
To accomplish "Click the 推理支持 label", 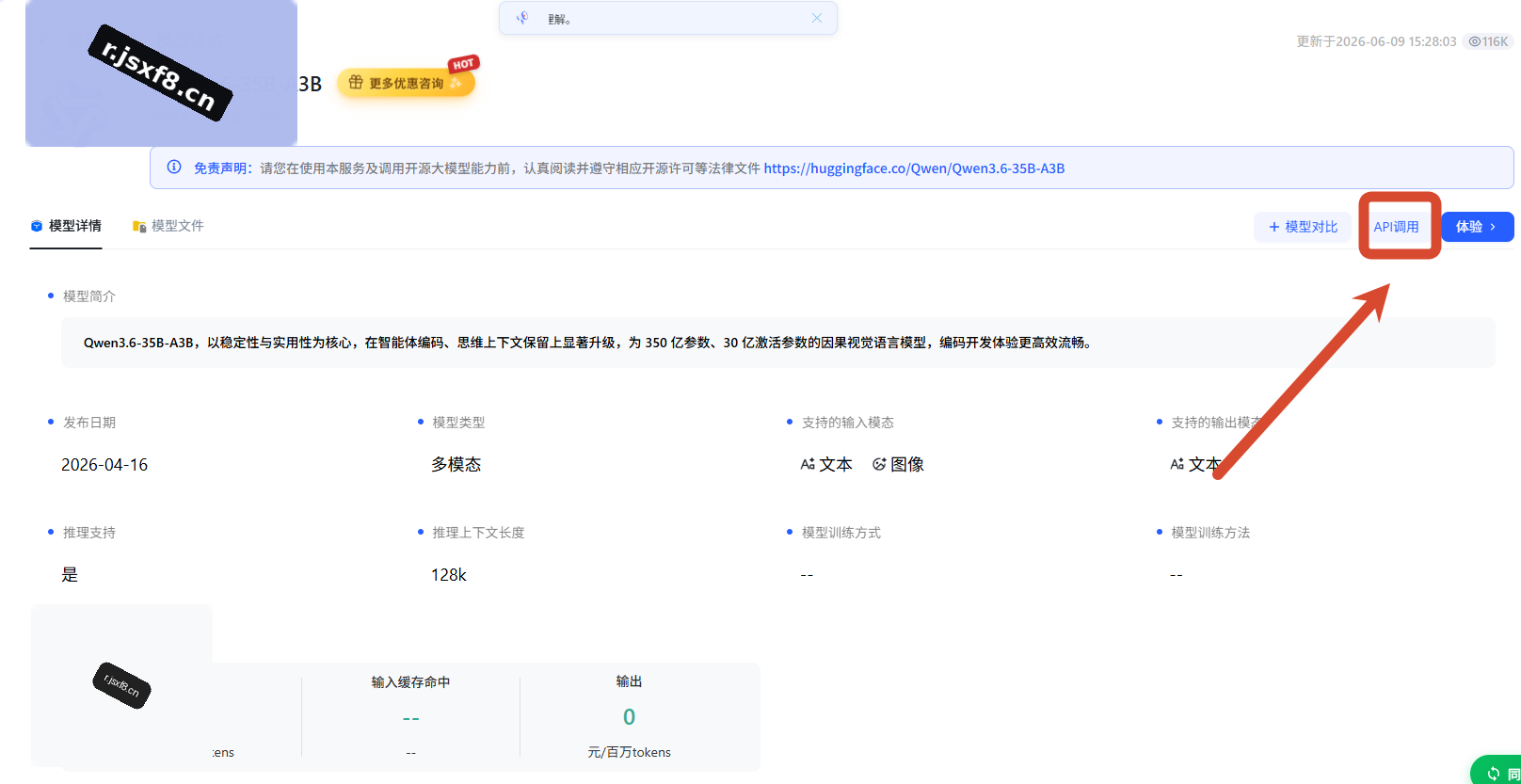I will point(89,533).
